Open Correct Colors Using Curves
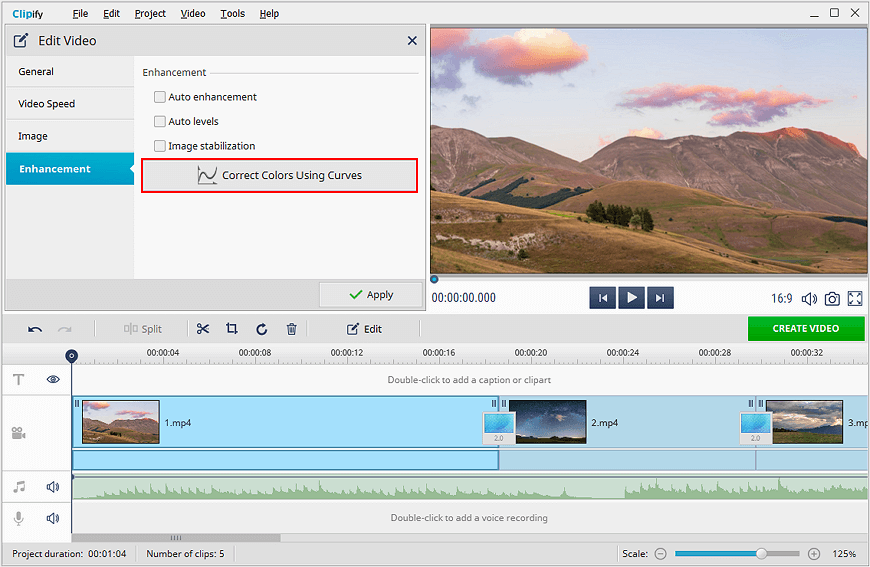The image size is (870, 567). [280, 175]
